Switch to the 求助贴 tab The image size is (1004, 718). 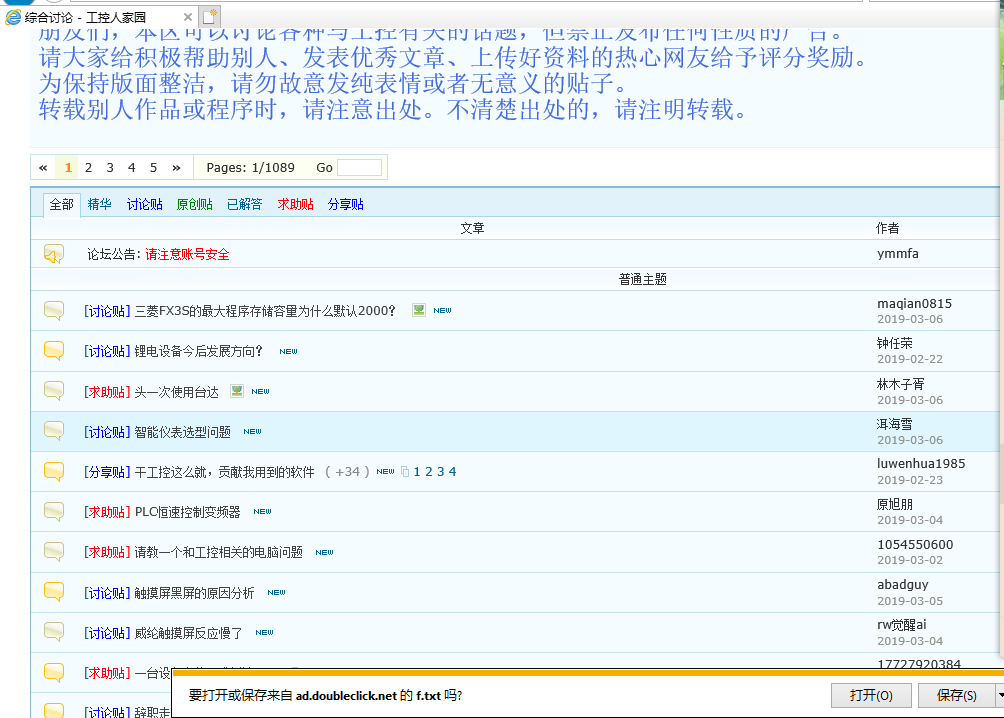click(295, 205)
